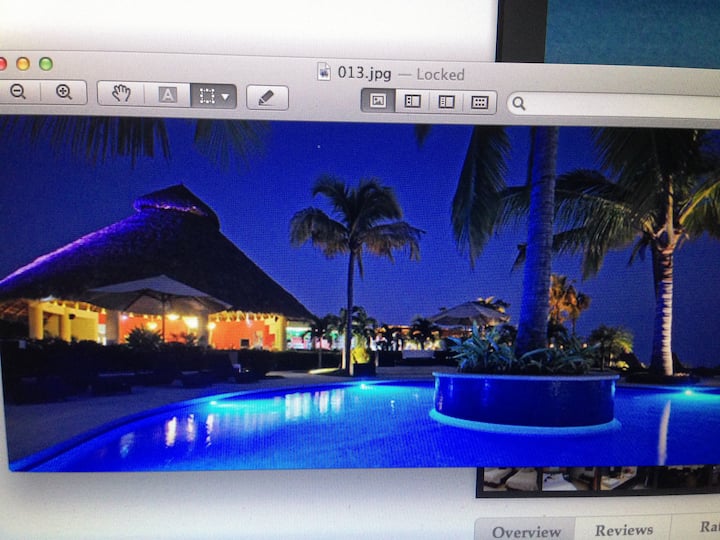
Task: Open the selection tool dropdown arrow
Action: 226,97
